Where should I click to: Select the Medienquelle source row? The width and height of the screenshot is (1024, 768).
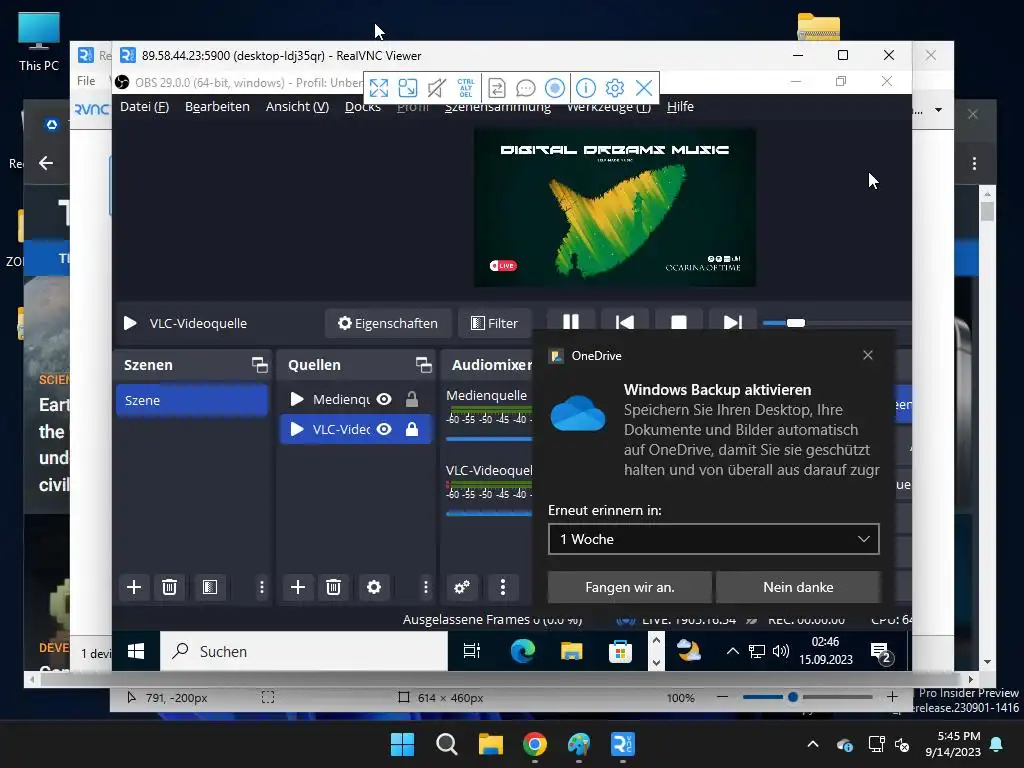(x=356, y=399)
